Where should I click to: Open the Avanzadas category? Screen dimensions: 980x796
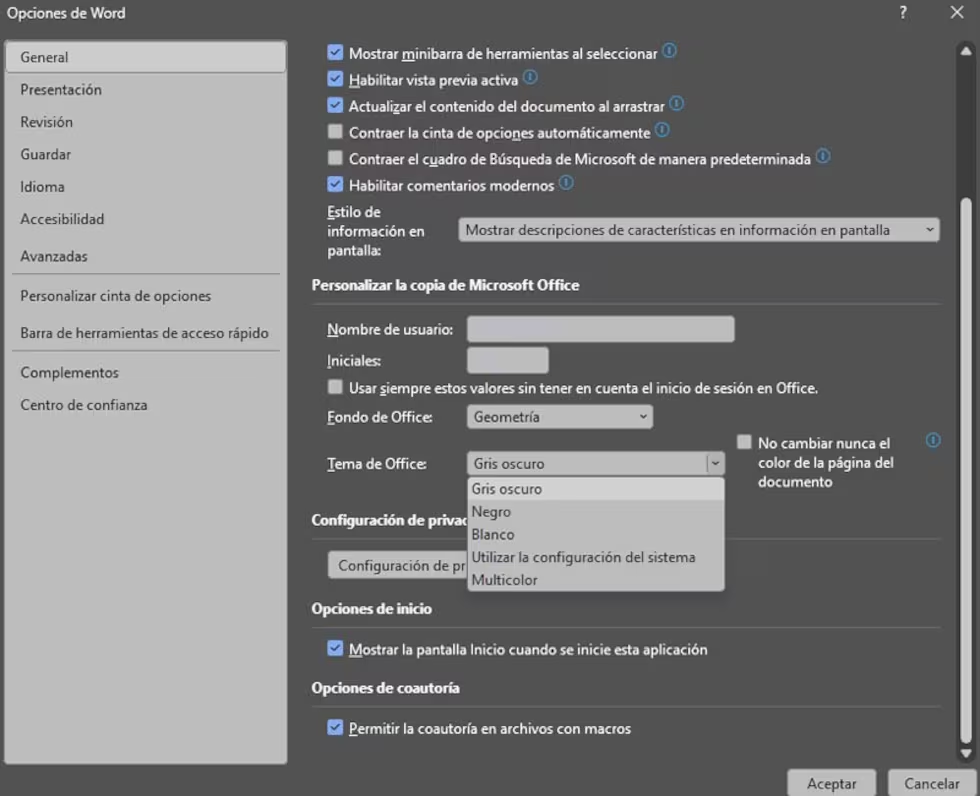[x=54, y=256]
